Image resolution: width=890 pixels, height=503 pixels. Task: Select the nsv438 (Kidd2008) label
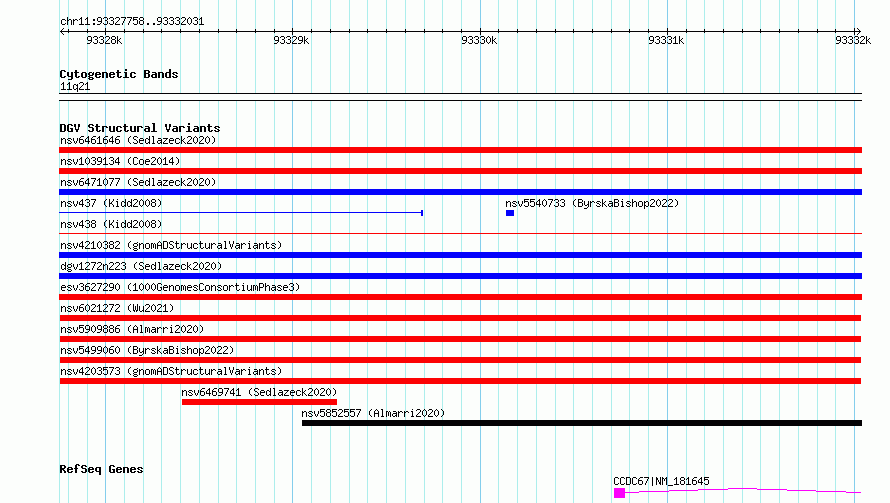111,224
